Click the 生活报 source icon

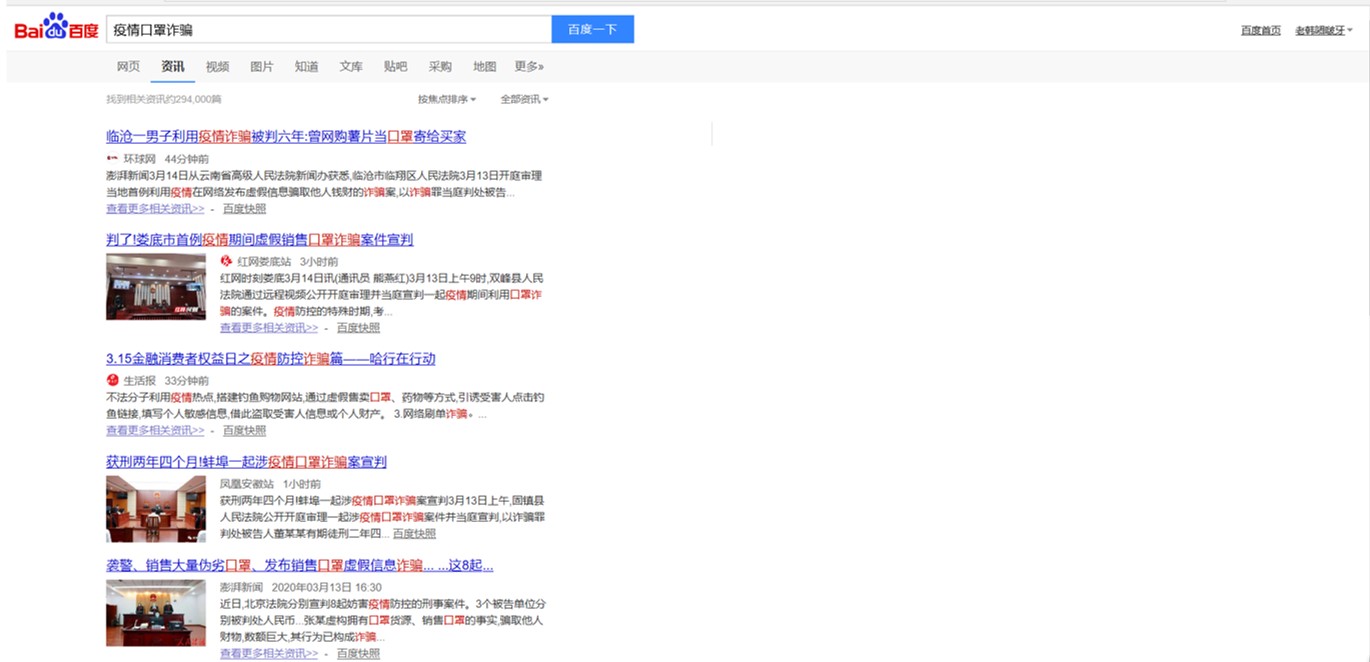coord(113,381)
